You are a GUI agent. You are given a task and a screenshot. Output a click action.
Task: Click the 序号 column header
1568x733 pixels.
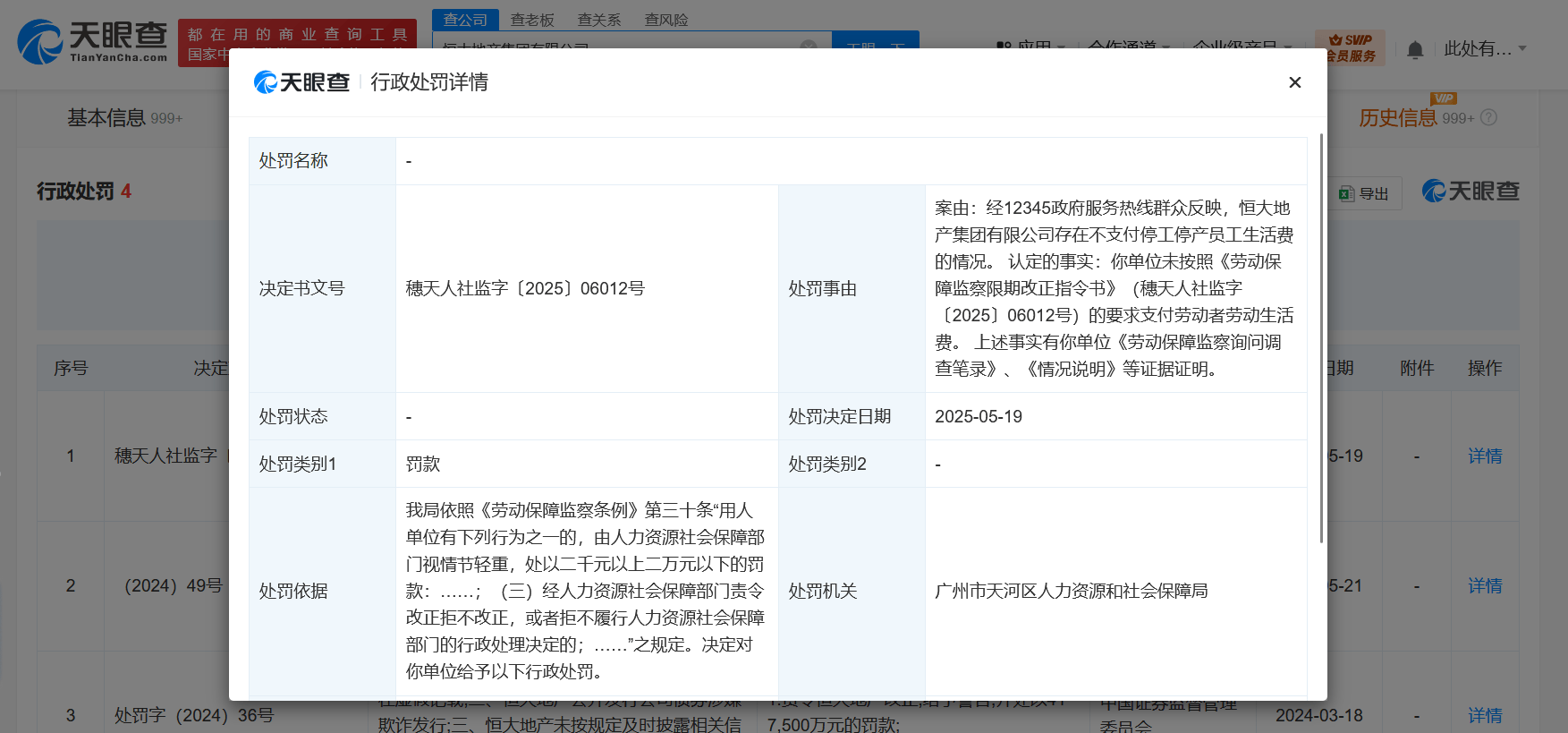[x=71, y=368]
